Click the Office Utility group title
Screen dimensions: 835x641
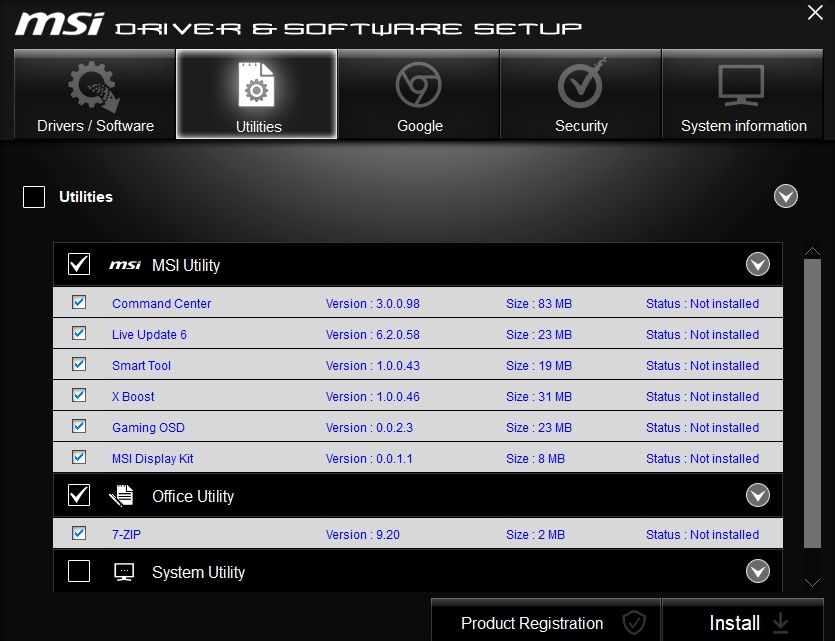click(193, 496)
